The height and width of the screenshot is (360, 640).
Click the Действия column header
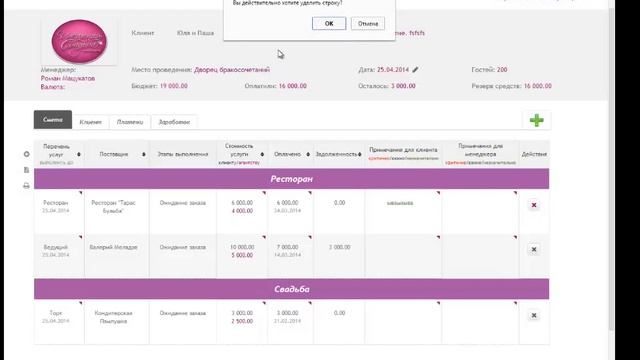click(534, 154)
